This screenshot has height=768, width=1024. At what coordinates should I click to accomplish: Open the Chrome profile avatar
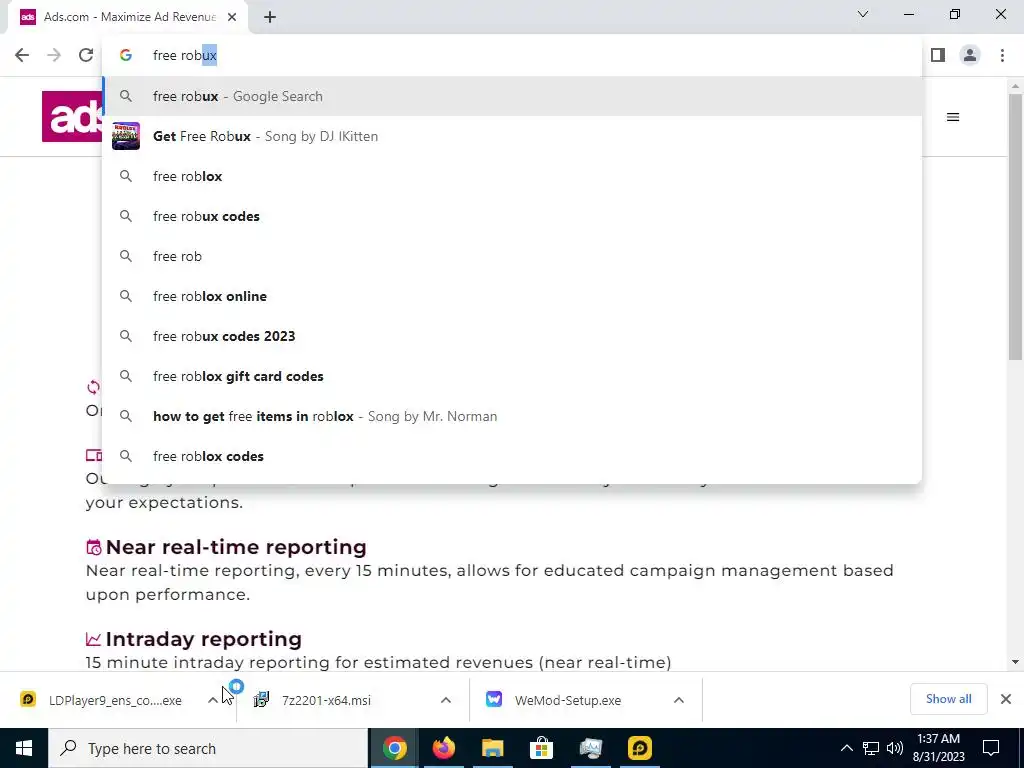point(970,55)
